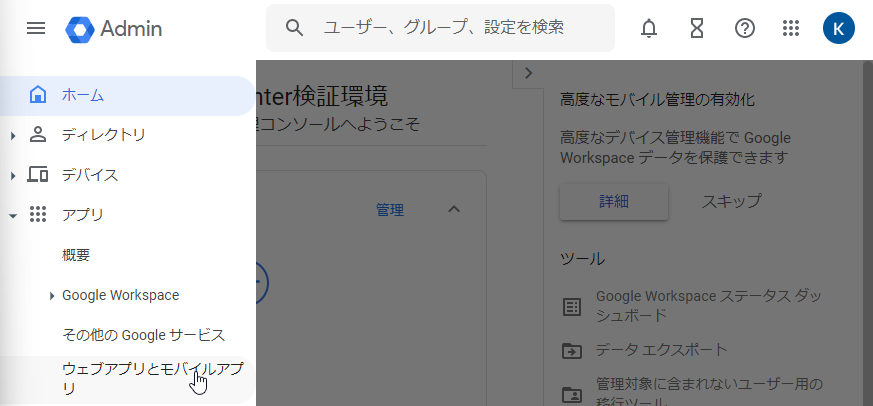Screen dimensions: 873x406
Task: Click the 詳細 button
Action: tap(614, 202)
